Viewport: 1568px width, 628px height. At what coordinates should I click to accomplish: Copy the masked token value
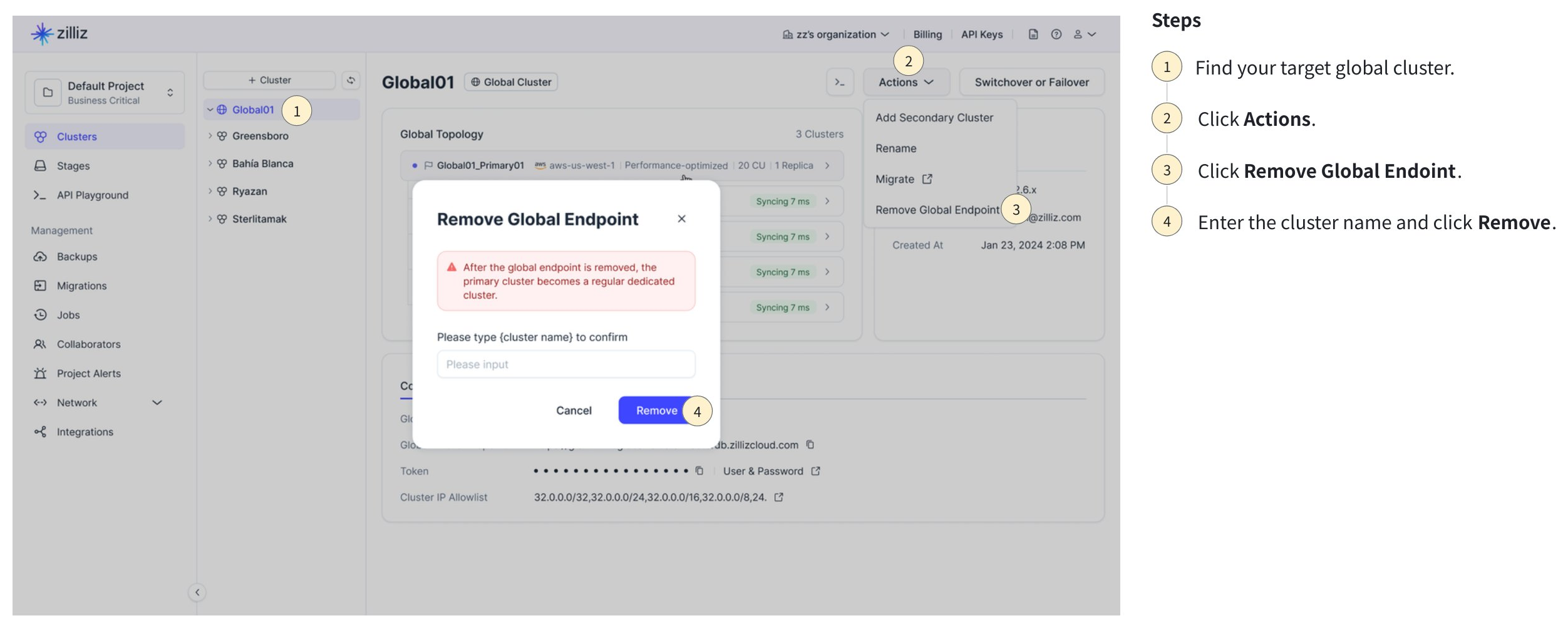coord(699,471)
